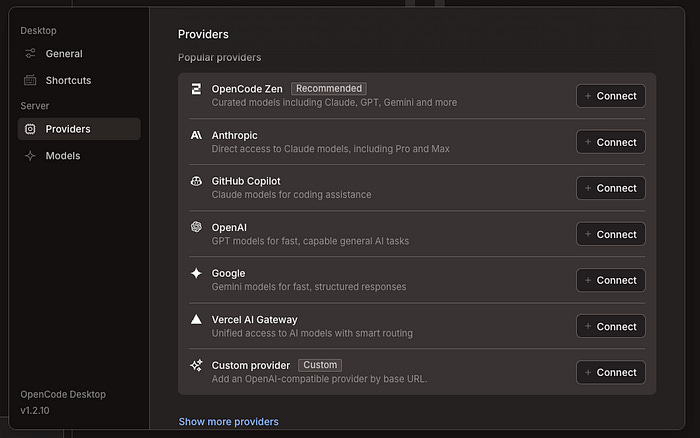Viewport: 700px width, 438px height.
Task: Open the Models sidebar section
Action: click(63, 156)
